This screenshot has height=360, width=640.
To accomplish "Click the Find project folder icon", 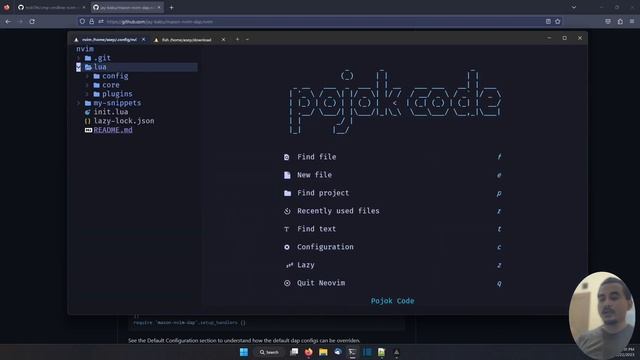I will 287,193.
